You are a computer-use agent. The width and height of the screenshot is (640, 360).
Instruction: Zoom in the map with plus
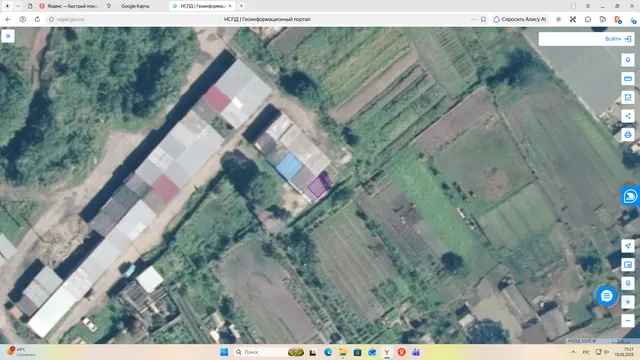628,302
